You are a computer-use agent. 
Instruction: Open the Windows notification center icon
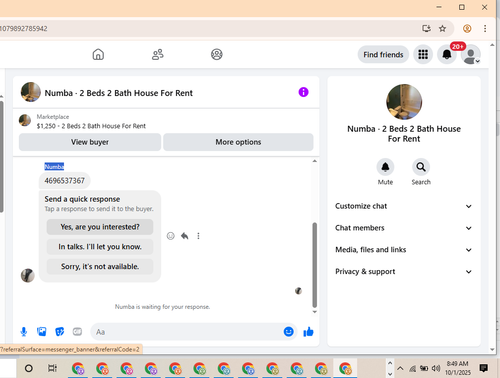click(x=483, y=368)
